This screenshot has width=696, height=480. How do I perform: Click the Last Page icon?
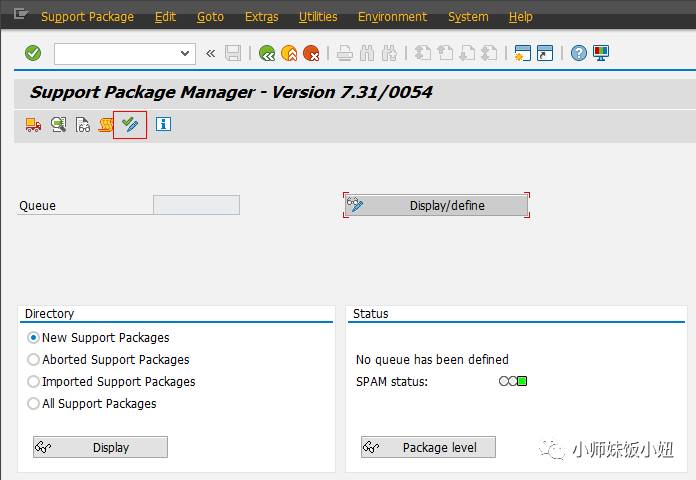point(489,53)
